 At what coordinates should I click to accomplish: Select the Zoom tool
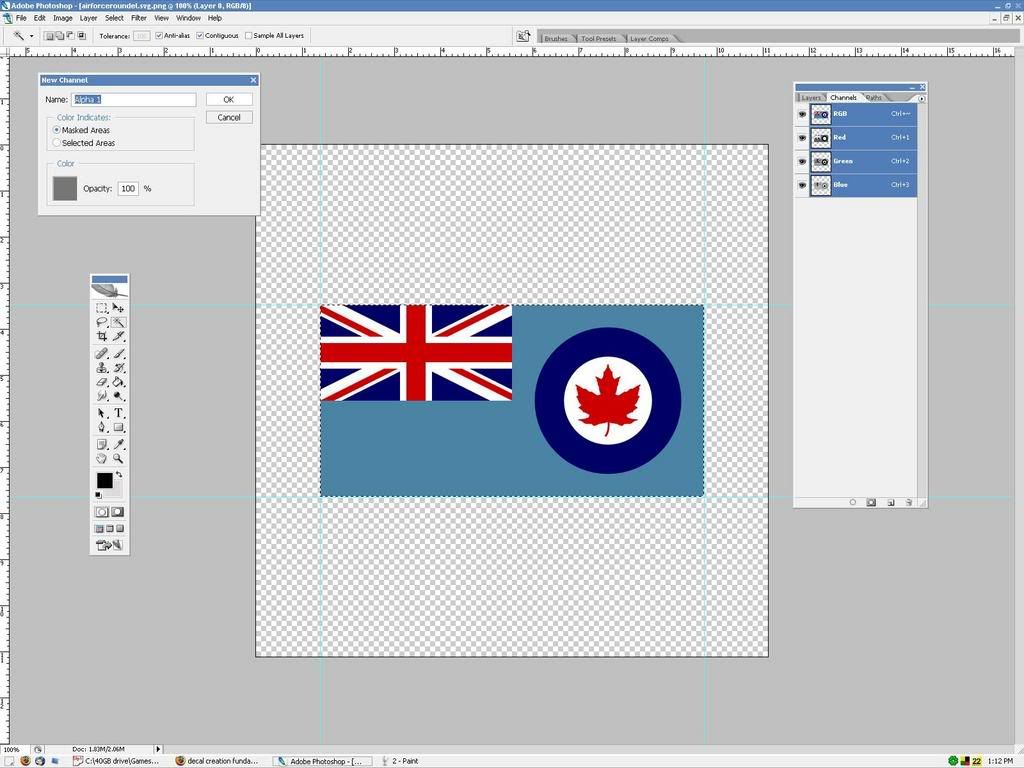(118, 459)
